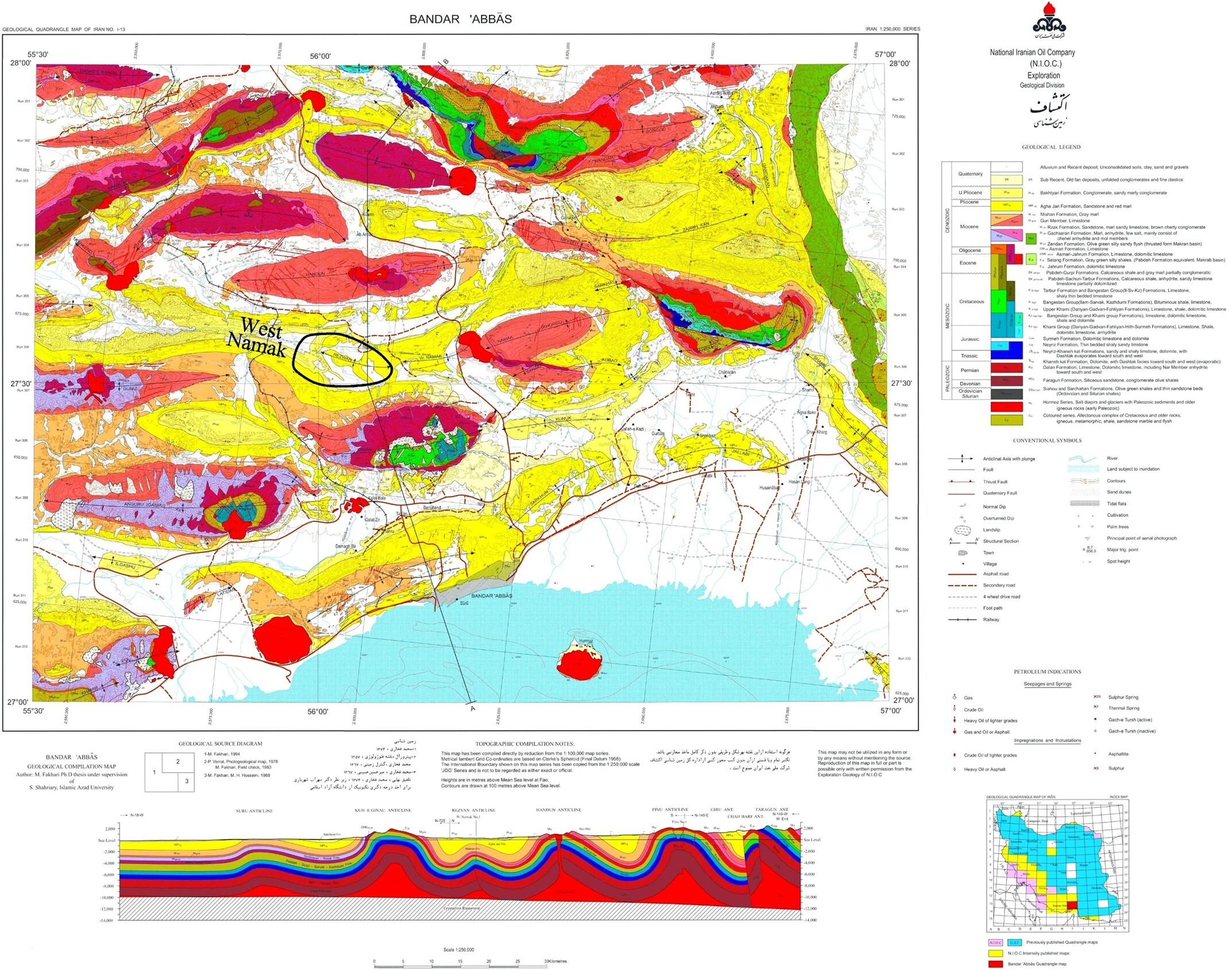This screenshot has width=1232, height=970.
Task: Select the Anticlinal Axis with plunge symbol
Action: pyautogui.click(x=960, y=459)
